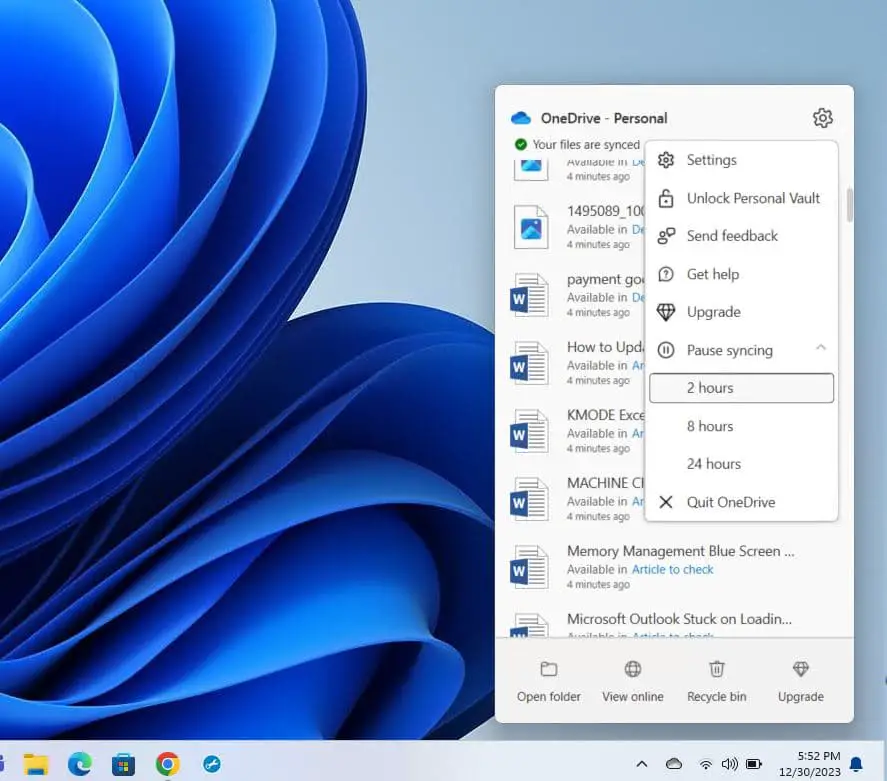Click the volume speaker tray icon
Screen dimensions: 887x781
[x=729, y=764]
